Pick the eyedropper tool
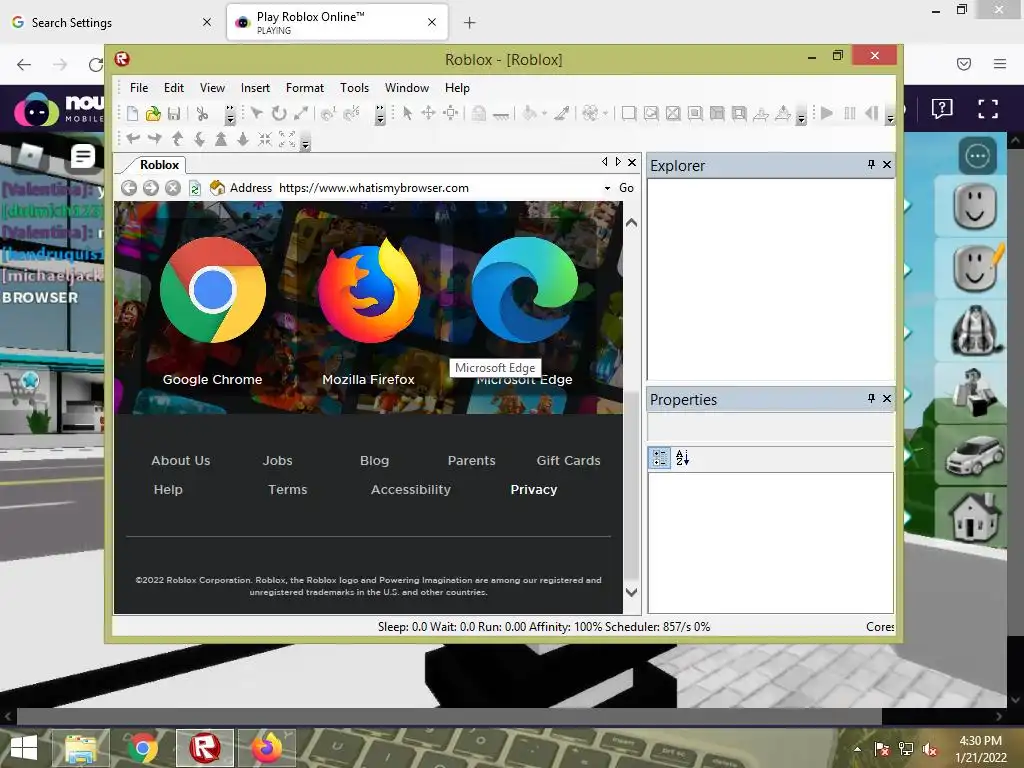Viewport: 1024px width, 768px height. tap(562, 114)
